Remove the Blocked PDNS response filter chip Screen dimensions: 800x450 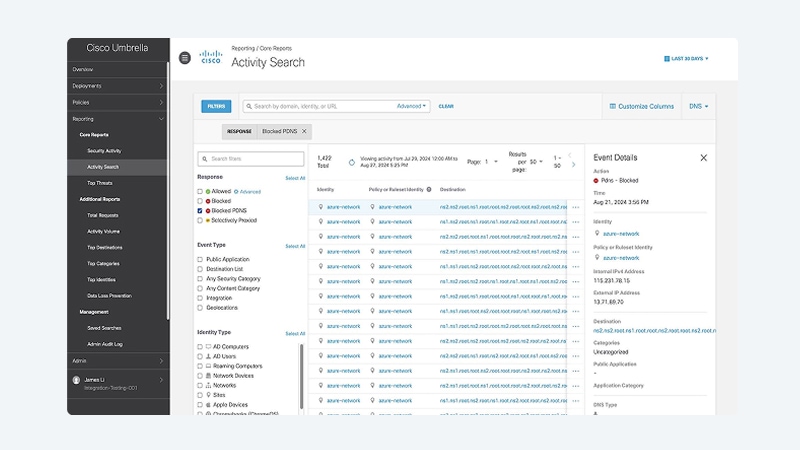pyautogui.click(x=304, y=131)
